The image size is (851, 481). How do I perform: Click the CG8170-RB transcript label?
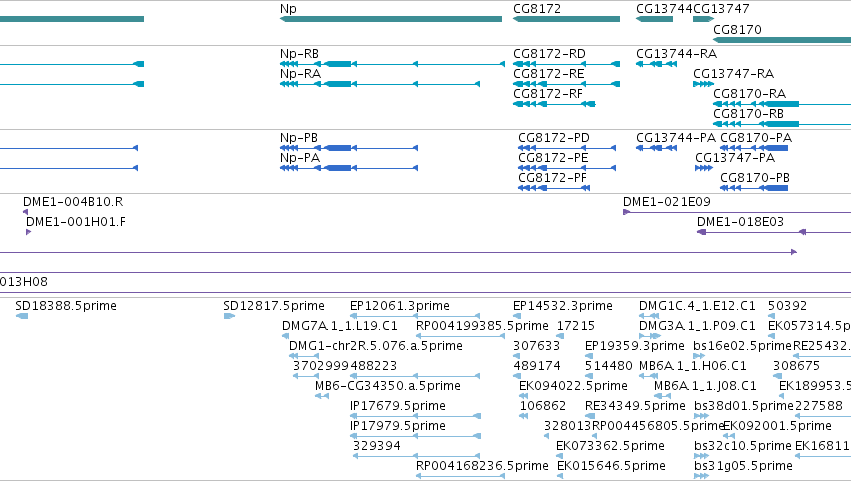(748, 114)
